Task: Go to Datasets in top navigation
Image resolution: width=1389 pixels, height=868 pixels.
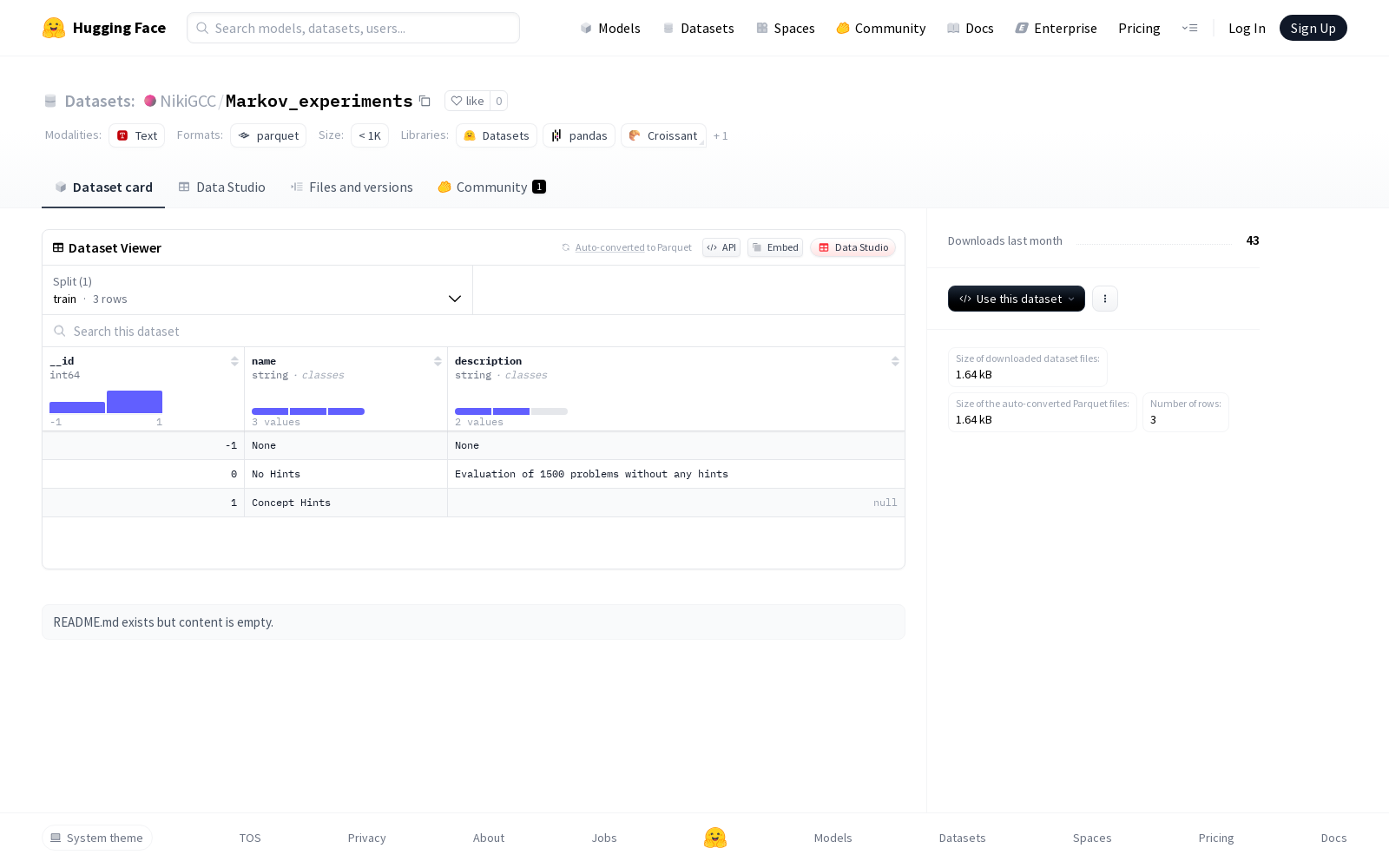Action: 698,28
